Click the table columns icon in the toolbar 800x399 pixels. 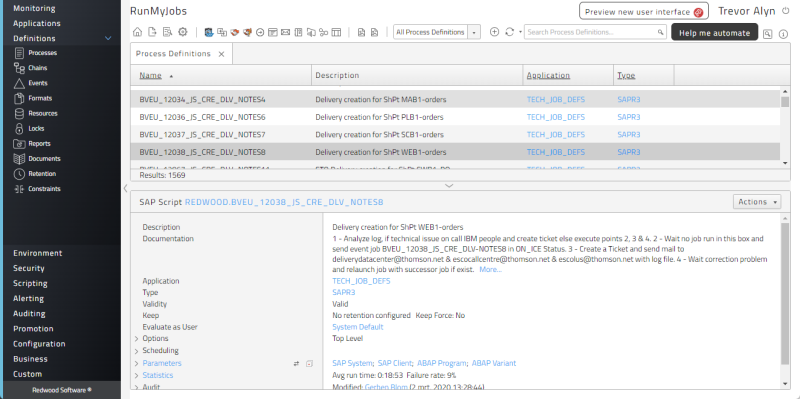coord(336,32)
